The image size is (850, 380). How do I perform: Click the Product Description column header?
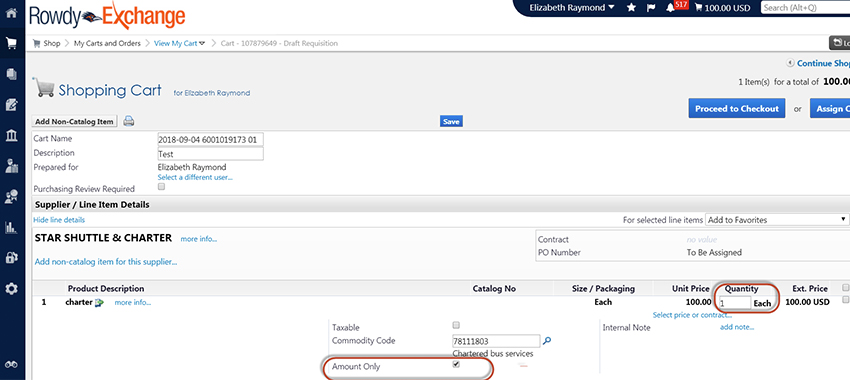[x=106, y=289]
